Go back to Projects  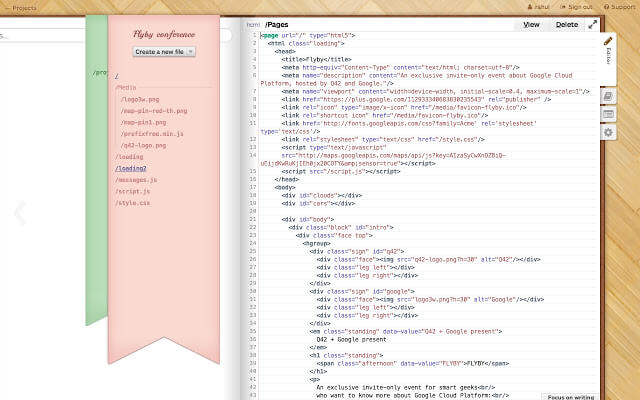click(x=20, y=8)
